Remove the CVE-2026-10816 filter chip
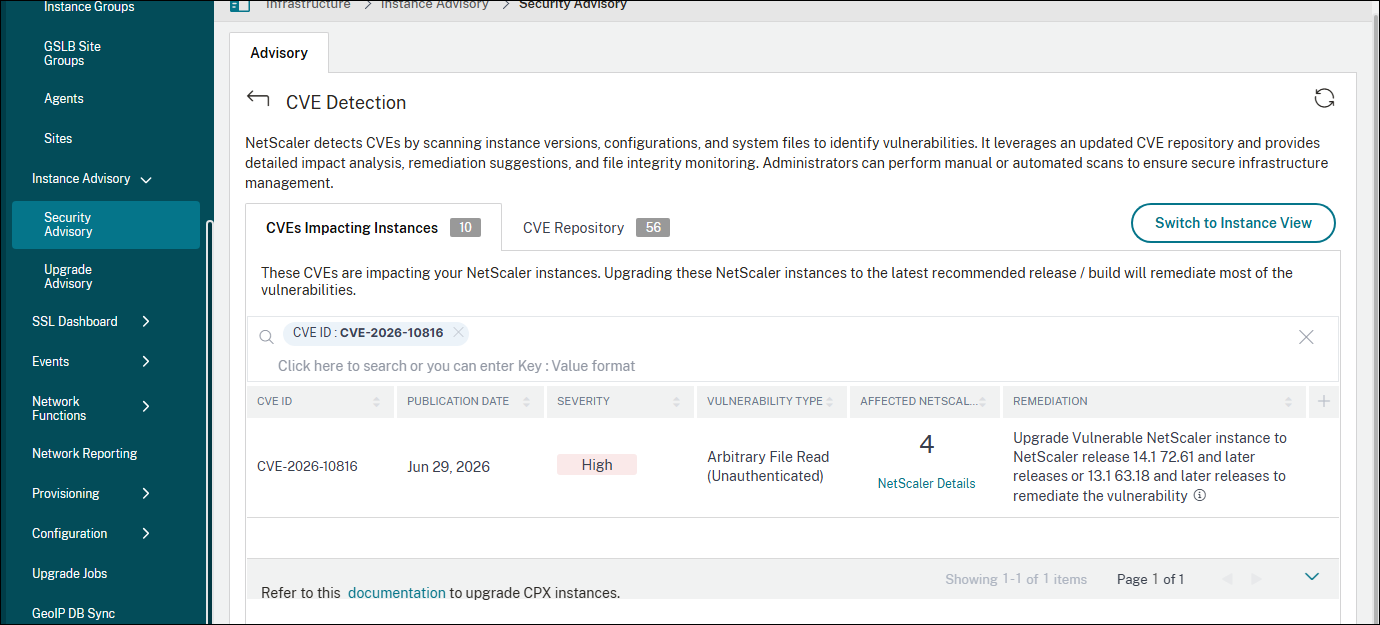1380x625 pixels. pos(458,333)
